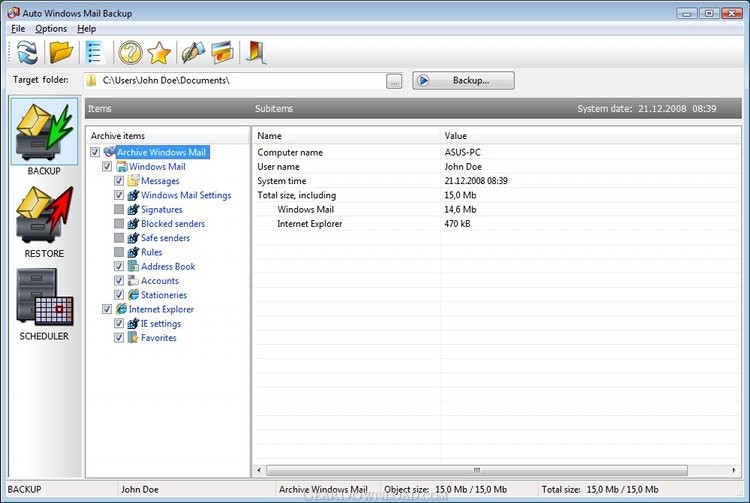Select the User name row
The image size is (750, 503).
pyautogui.click(x=496, y=166)
